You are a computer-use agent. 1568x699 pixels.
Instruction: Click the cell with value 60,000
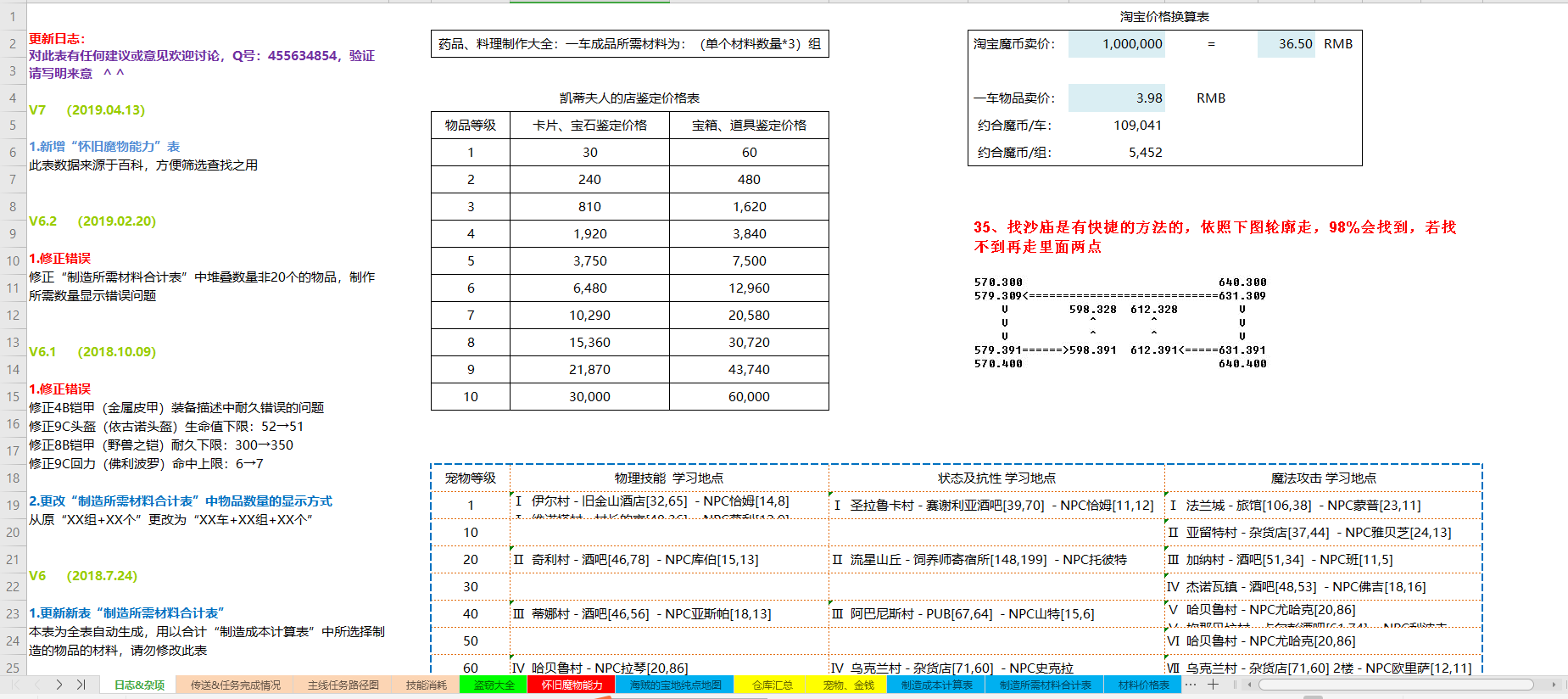point(749,397)
